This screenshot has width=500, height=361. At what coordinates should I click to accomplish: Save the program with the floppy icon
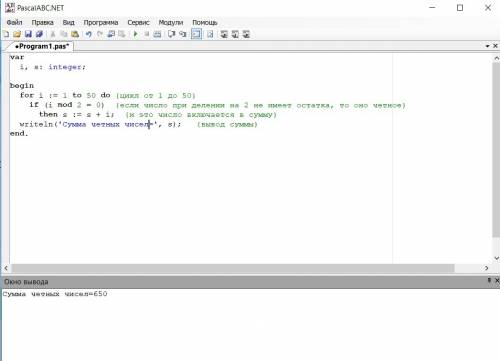[x=28, y=34]
